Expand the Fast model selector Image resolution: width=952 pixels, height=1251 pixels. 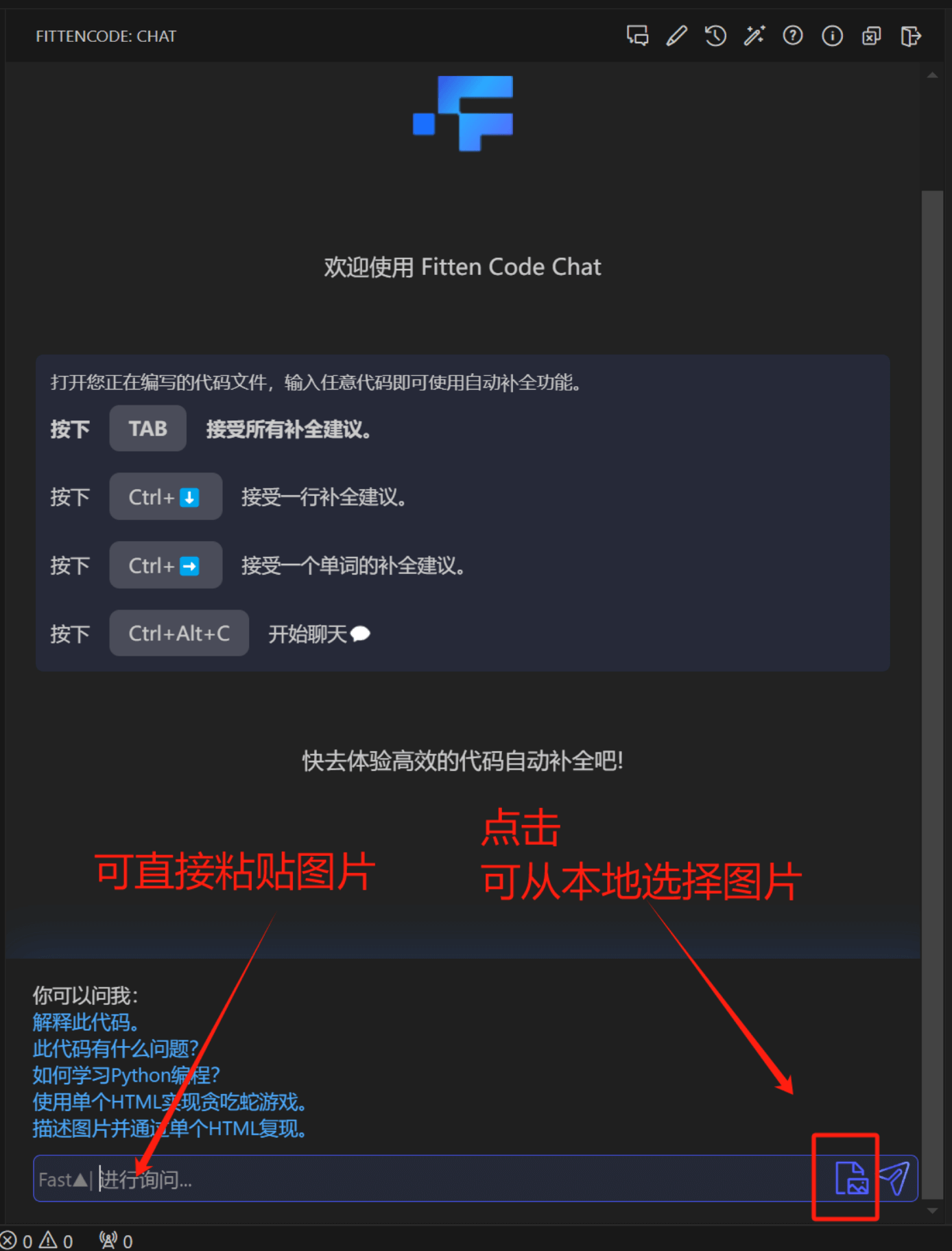point(63,1180)
